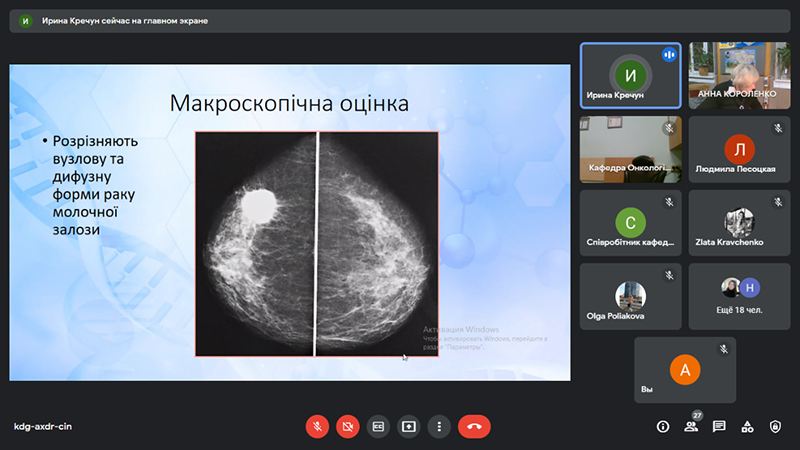Viewport: 800px width, 450px height.
Task: Show the participants list icon
Action: 690,426
